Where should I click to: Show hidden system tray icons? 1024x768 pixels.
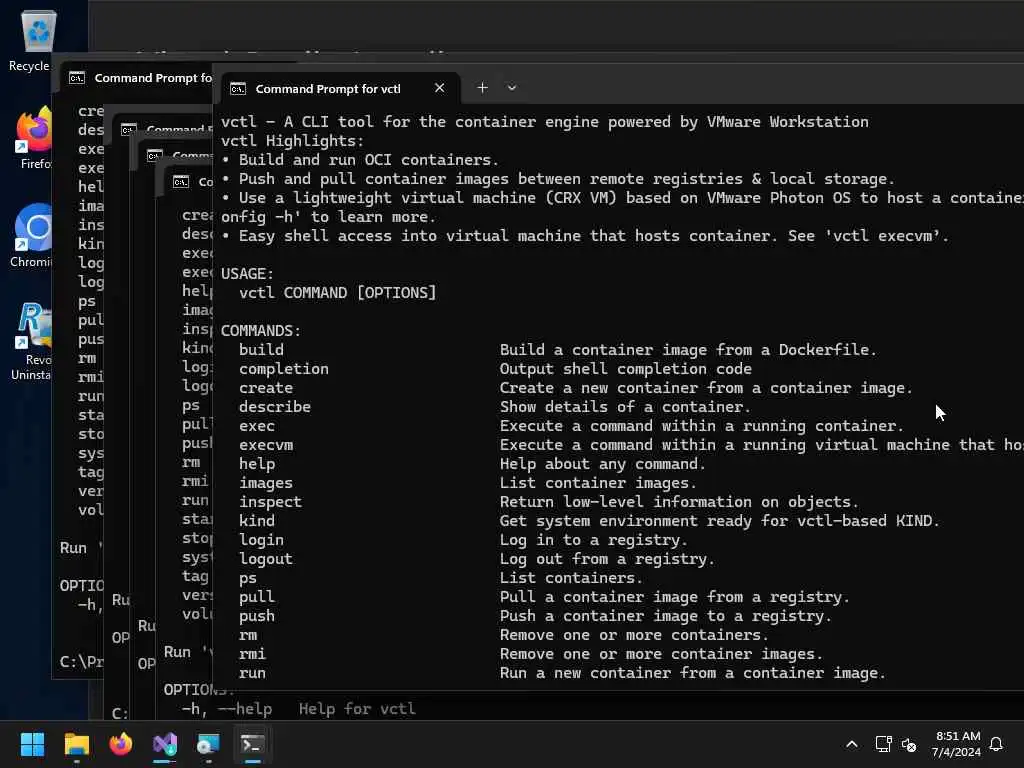click(x=852, y=744)
